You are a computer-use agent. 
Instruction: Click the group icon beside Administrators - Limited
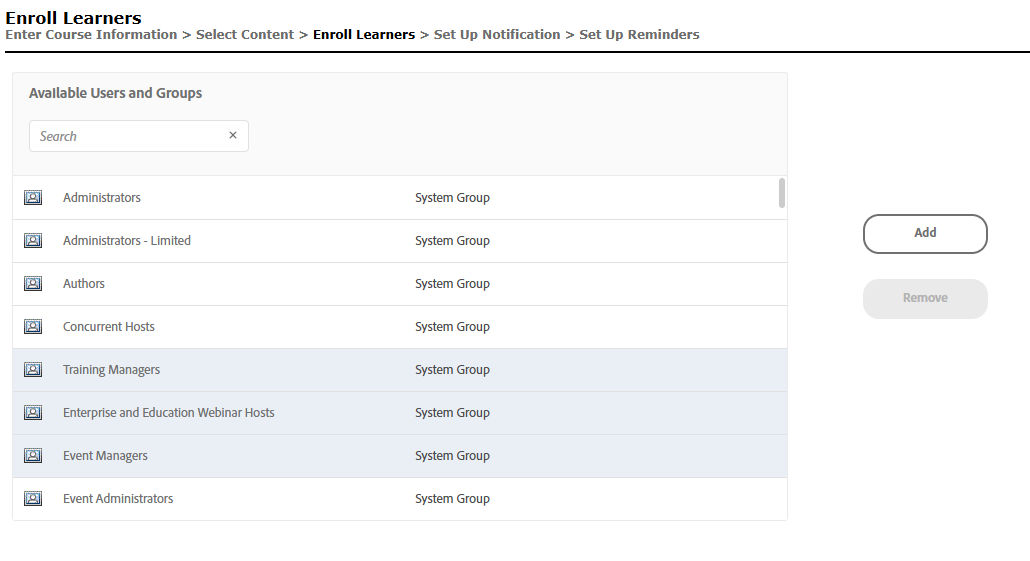(33, 241)
